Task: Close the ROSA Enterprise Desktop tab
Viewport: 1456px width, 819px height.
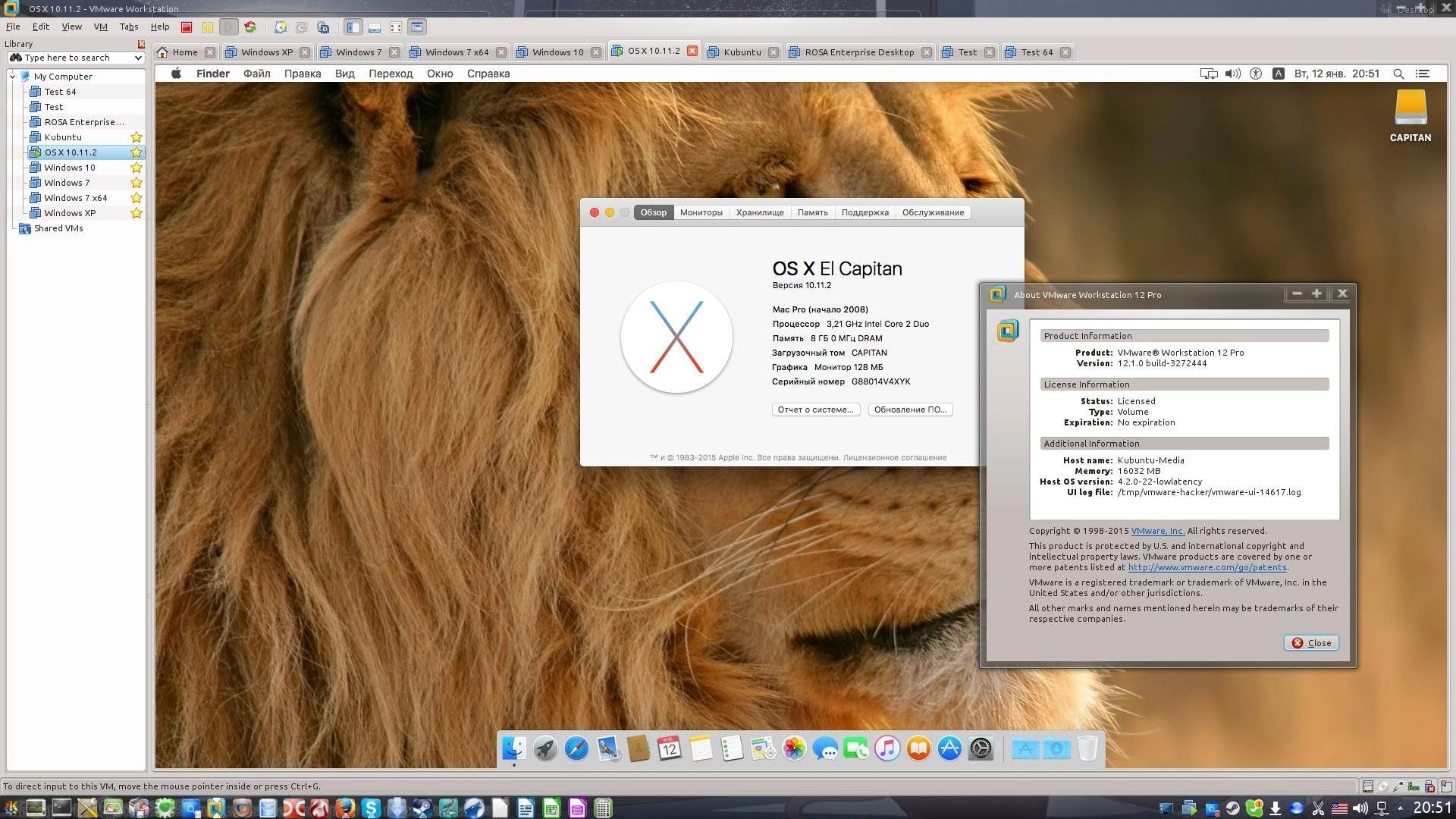Action: pos(927,52)
